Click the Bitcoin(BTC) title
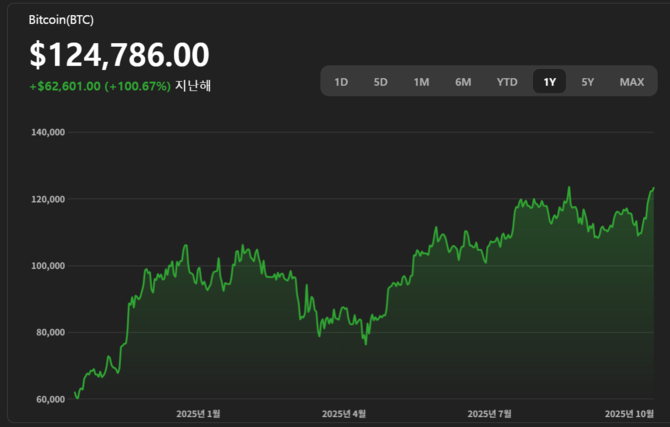This screenshot has width=670, height=427. [62, 20]
